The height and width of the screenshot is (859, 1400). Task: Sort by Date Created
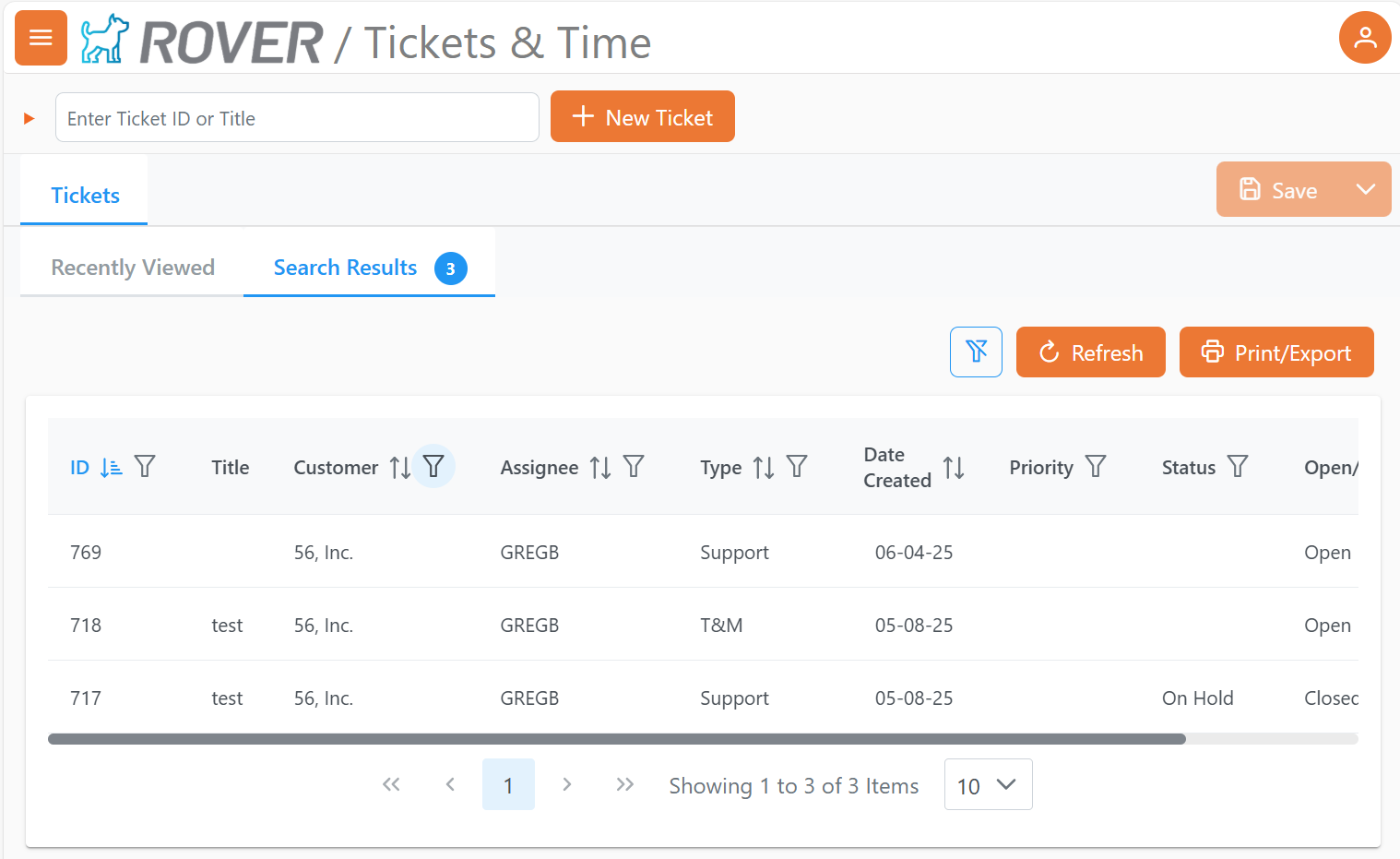(x=955, y=467)
